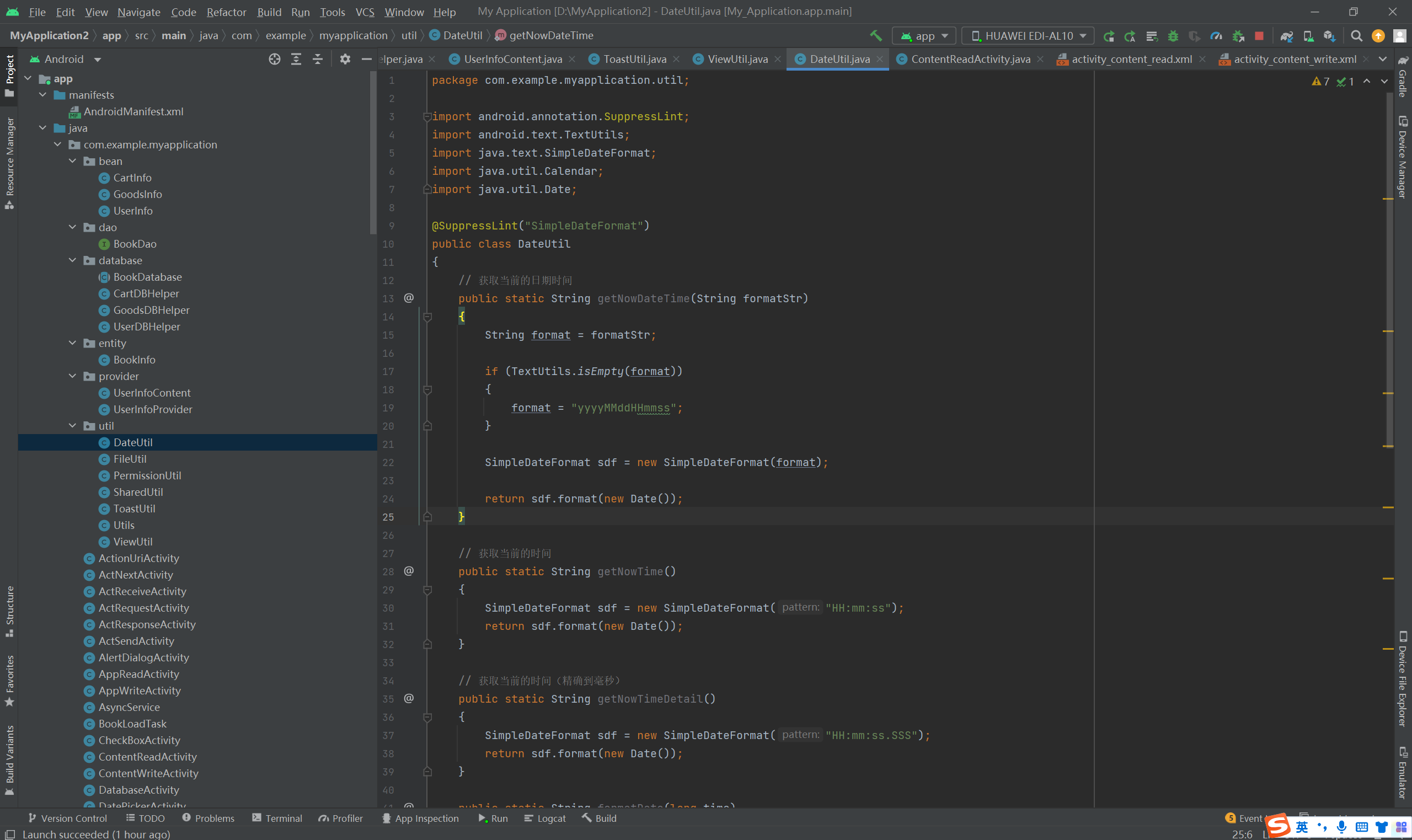Image resolution: width=1412 pixels, height=840 pixels.
Task: Open Project panel settings gear
Action: coord(345,59)
